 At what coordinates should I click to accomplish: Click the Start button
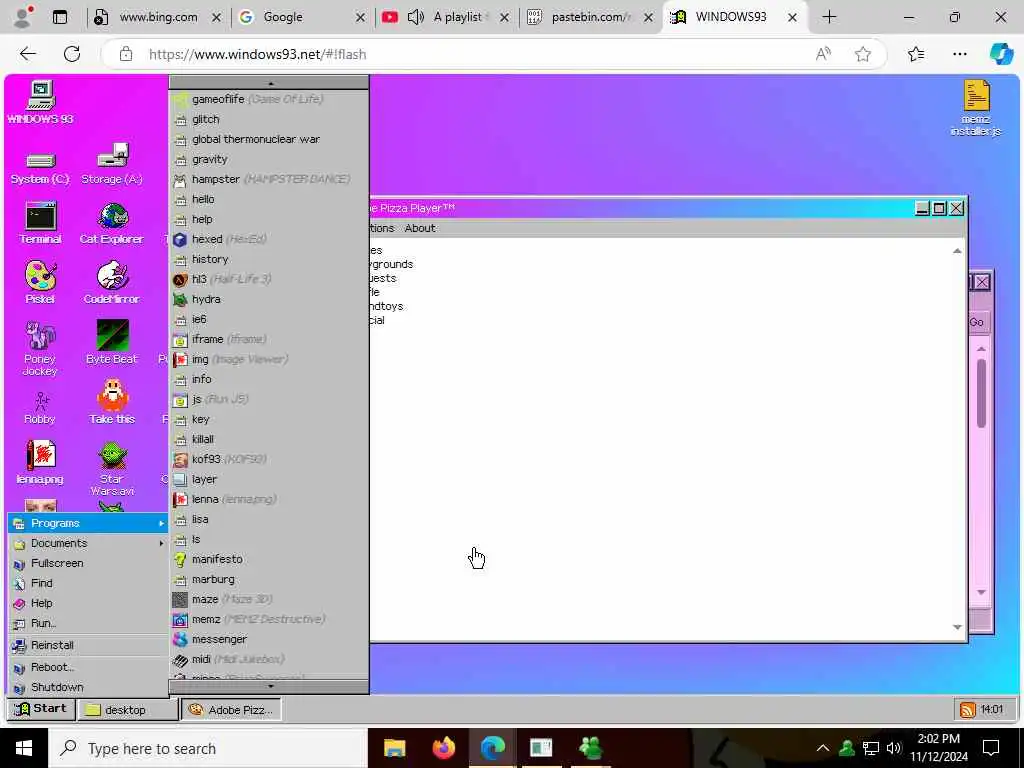point(40,709)
